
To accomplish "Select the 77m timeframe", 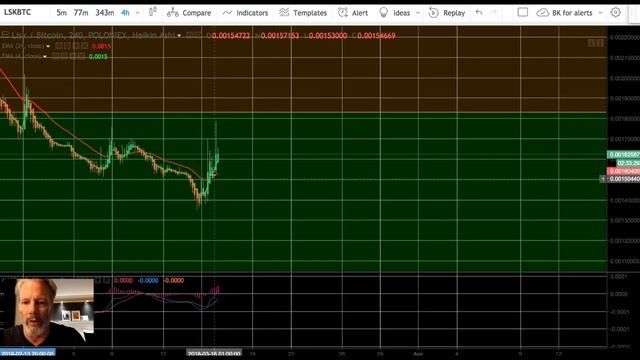I will (81, 13).
